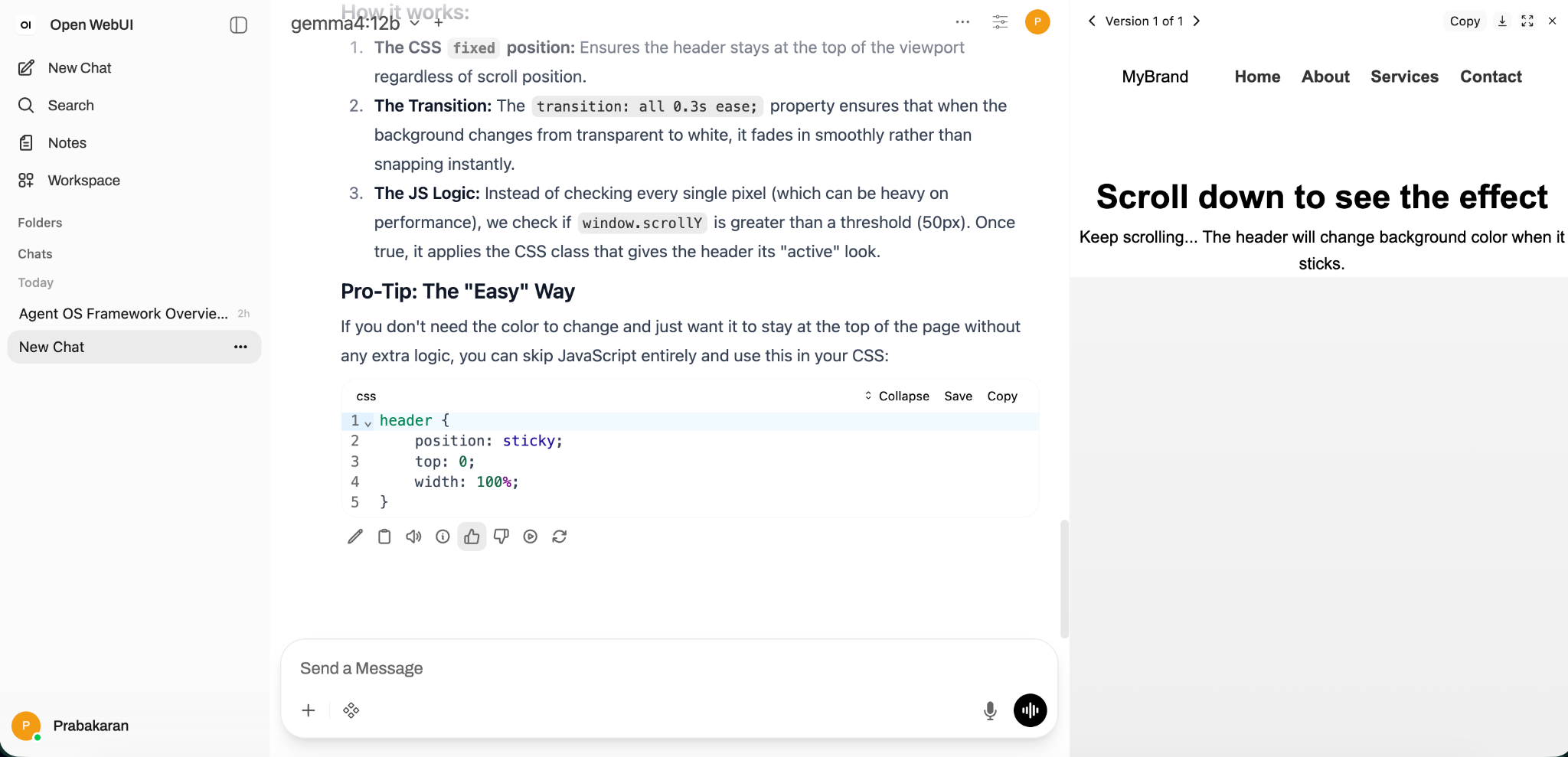Viewport: 1568px width, 757px height.
Task: Continue response with play icon
Action: point(531,537)
